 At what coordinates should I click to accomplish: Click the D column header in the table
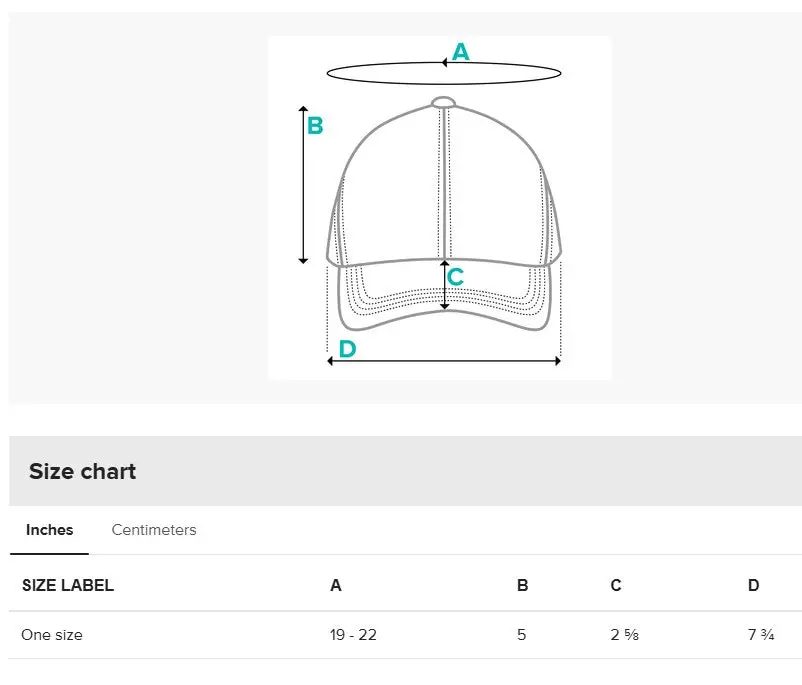coord(753,586)
